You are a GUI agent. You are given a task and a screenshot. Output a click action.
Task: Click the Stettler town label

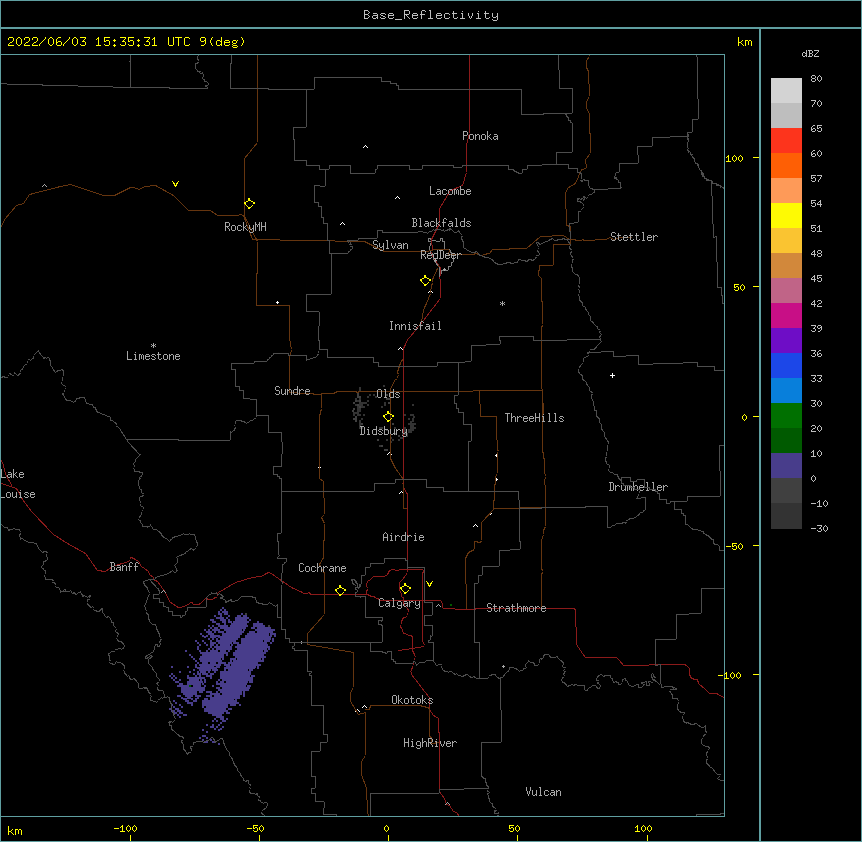tap(634, 237)
